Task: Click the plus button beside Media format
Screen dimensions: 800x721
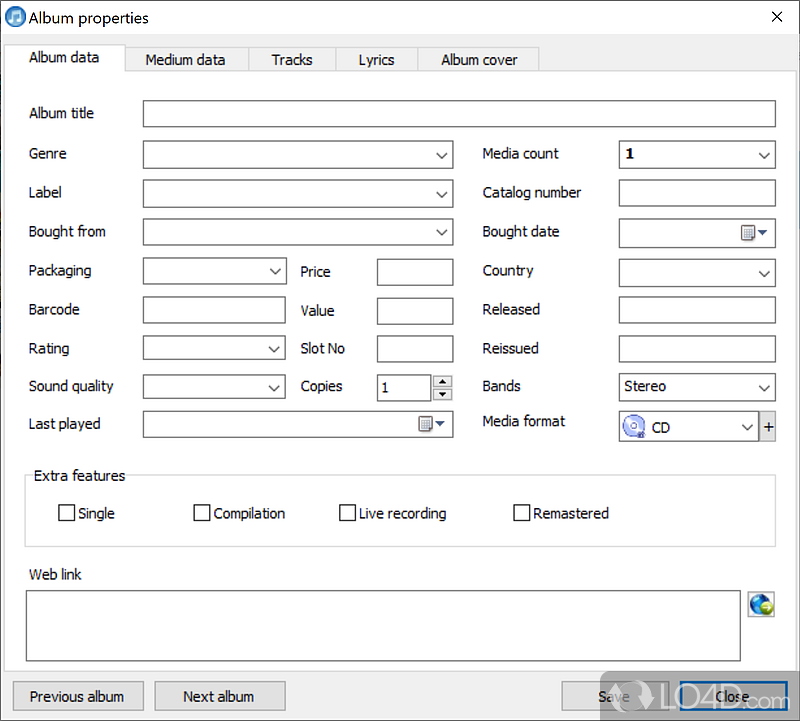Action: tap(768, 427)
